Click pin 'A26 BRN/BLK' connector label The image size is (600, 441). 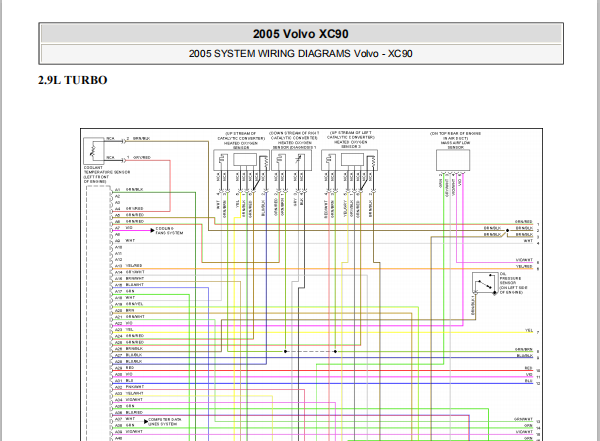[129, 349]
